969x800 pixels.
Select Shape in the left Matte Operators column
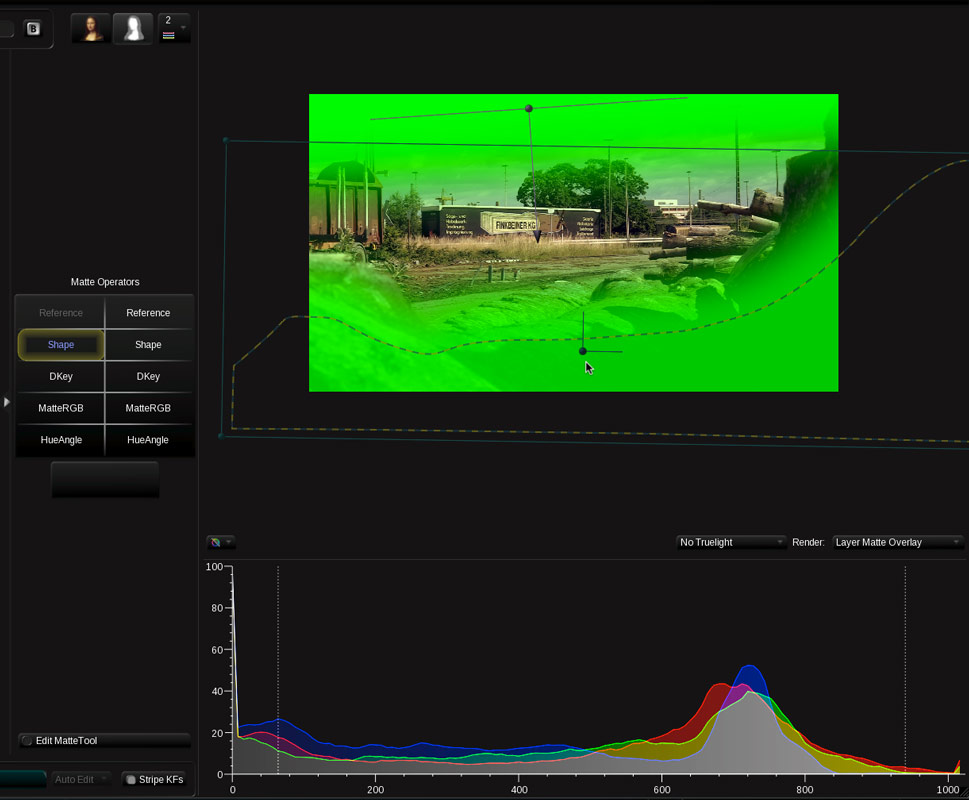click(x=60, y=344)
